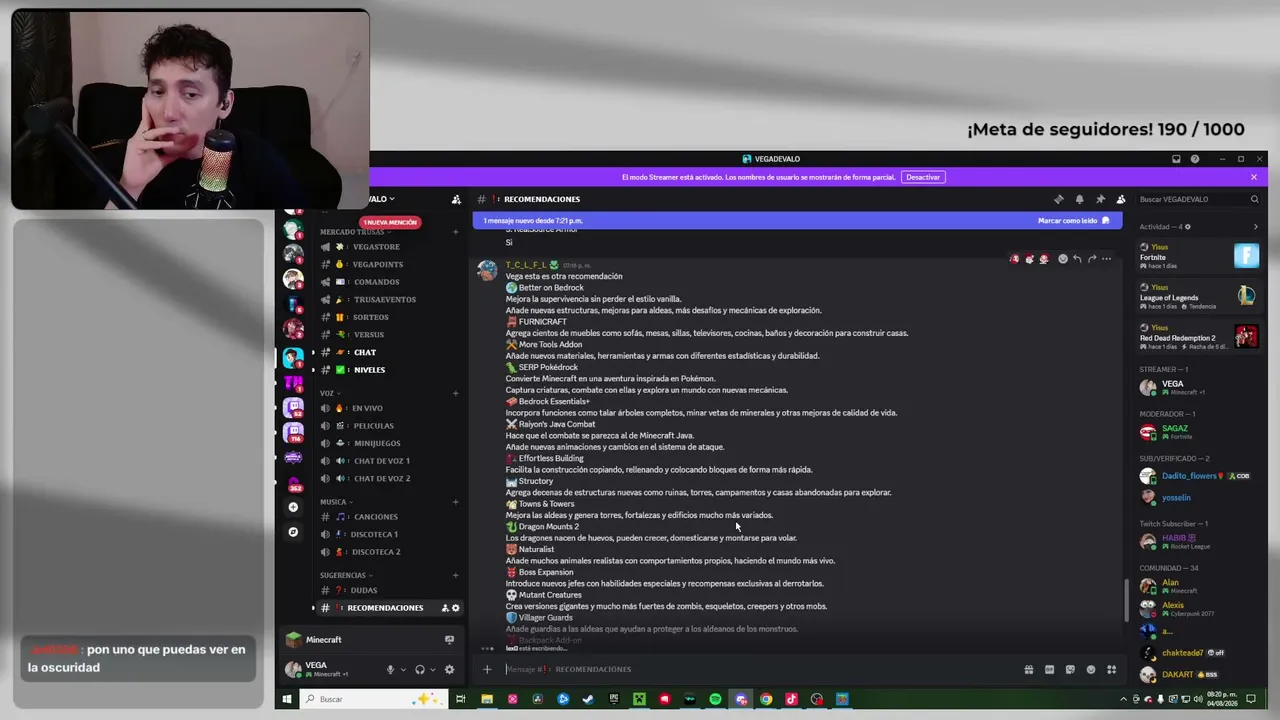This screenshot has height=720, width=1280.
Task: Open the channel threads icon in header
Action: [1059, 199]
